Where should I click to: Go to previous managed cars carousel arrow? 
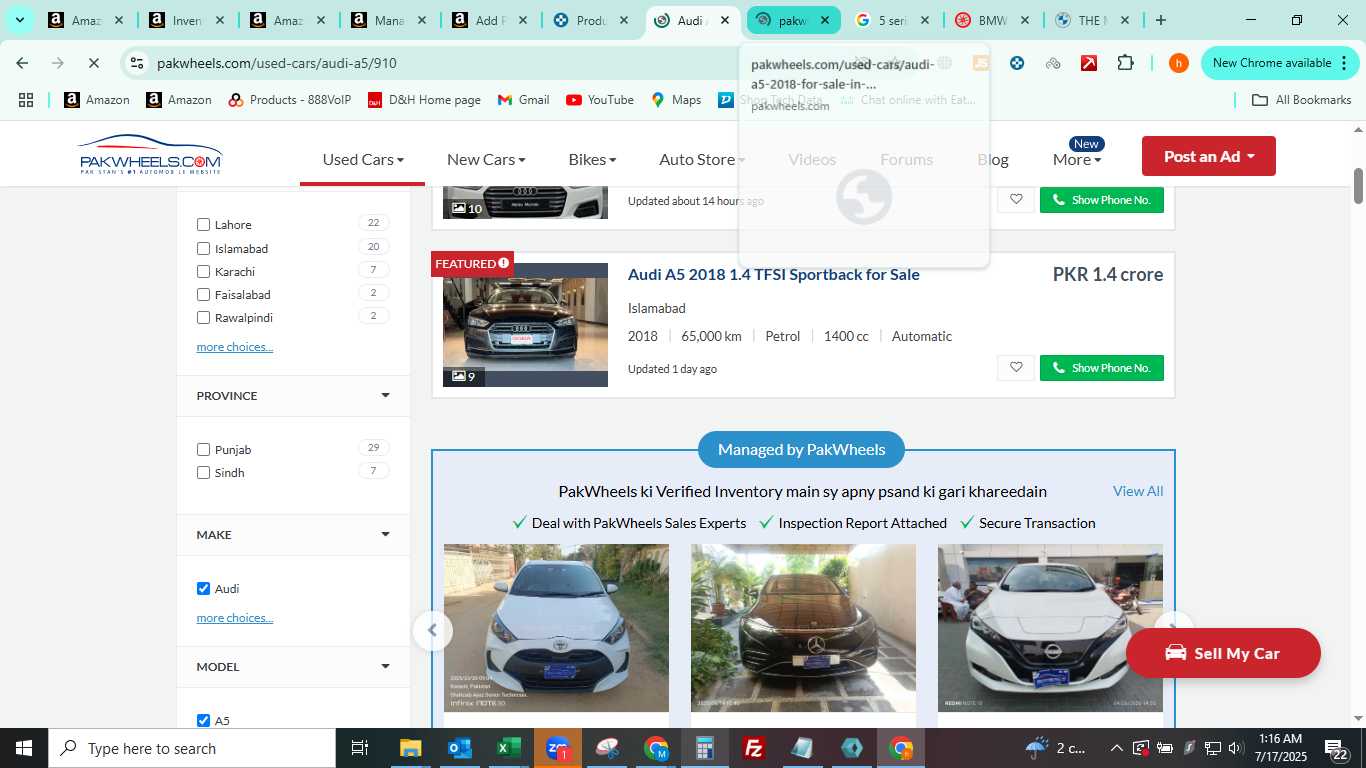[x=432, y=630]
